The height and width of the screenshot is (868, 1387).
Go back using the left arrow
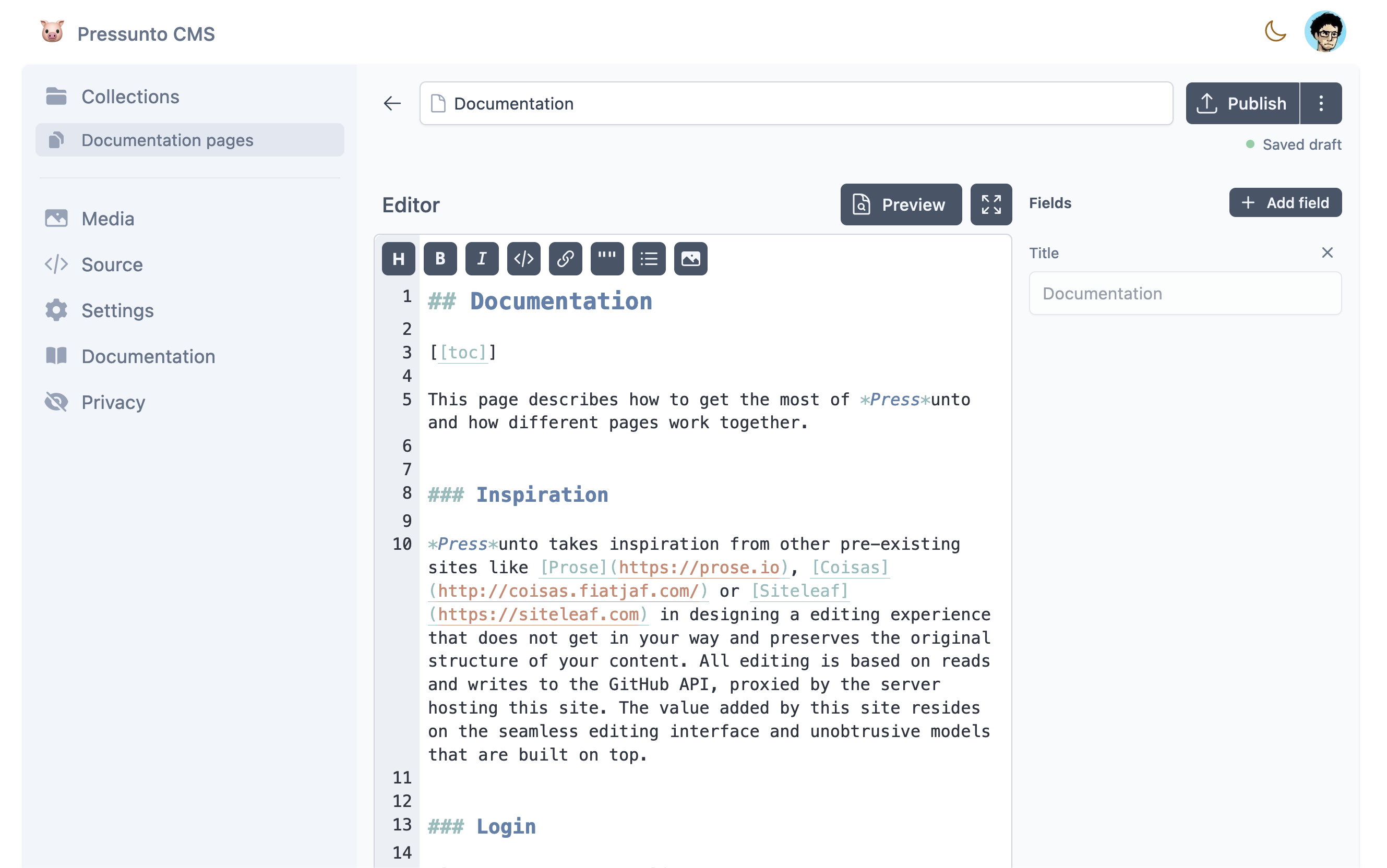coord(392,103)
